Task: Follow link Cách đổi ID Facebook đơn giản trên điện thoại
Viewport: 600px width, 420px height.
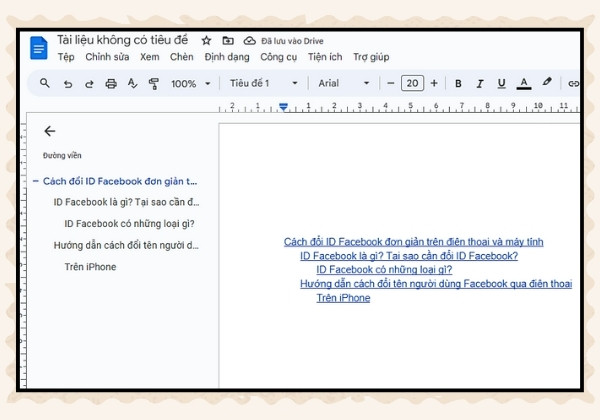Action: 413,242
